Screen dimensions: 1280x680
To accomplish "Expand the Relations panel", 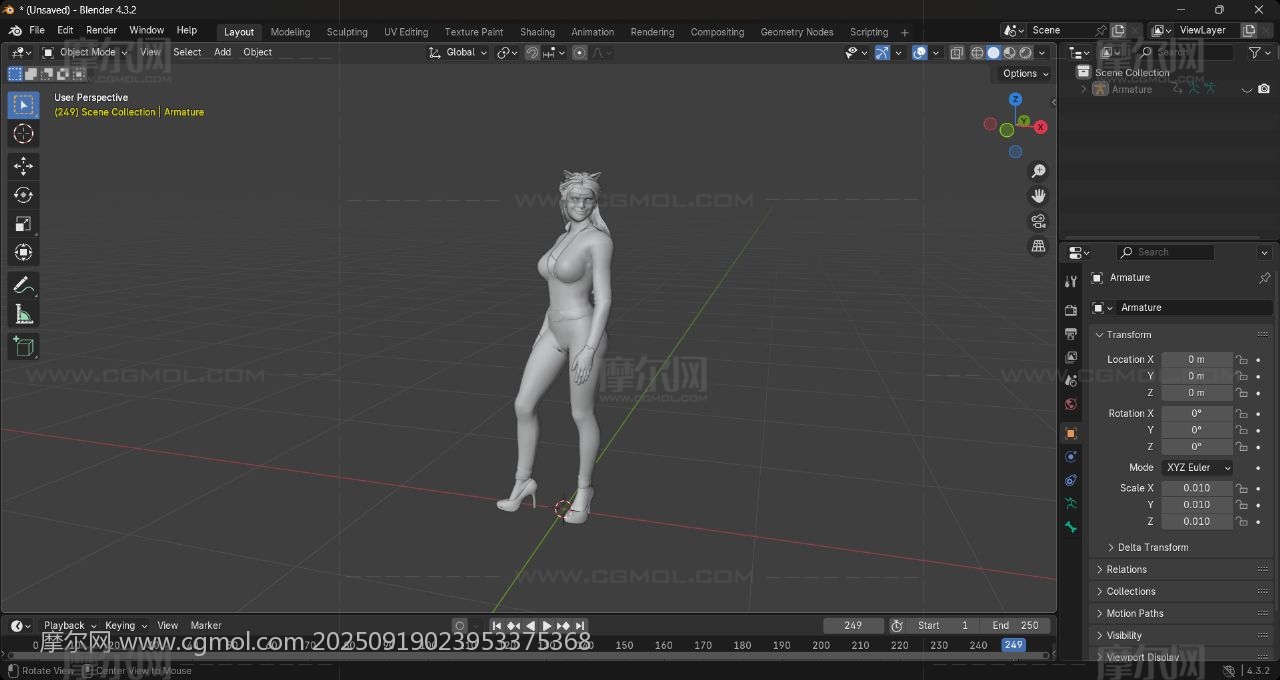I will 1126,570.
